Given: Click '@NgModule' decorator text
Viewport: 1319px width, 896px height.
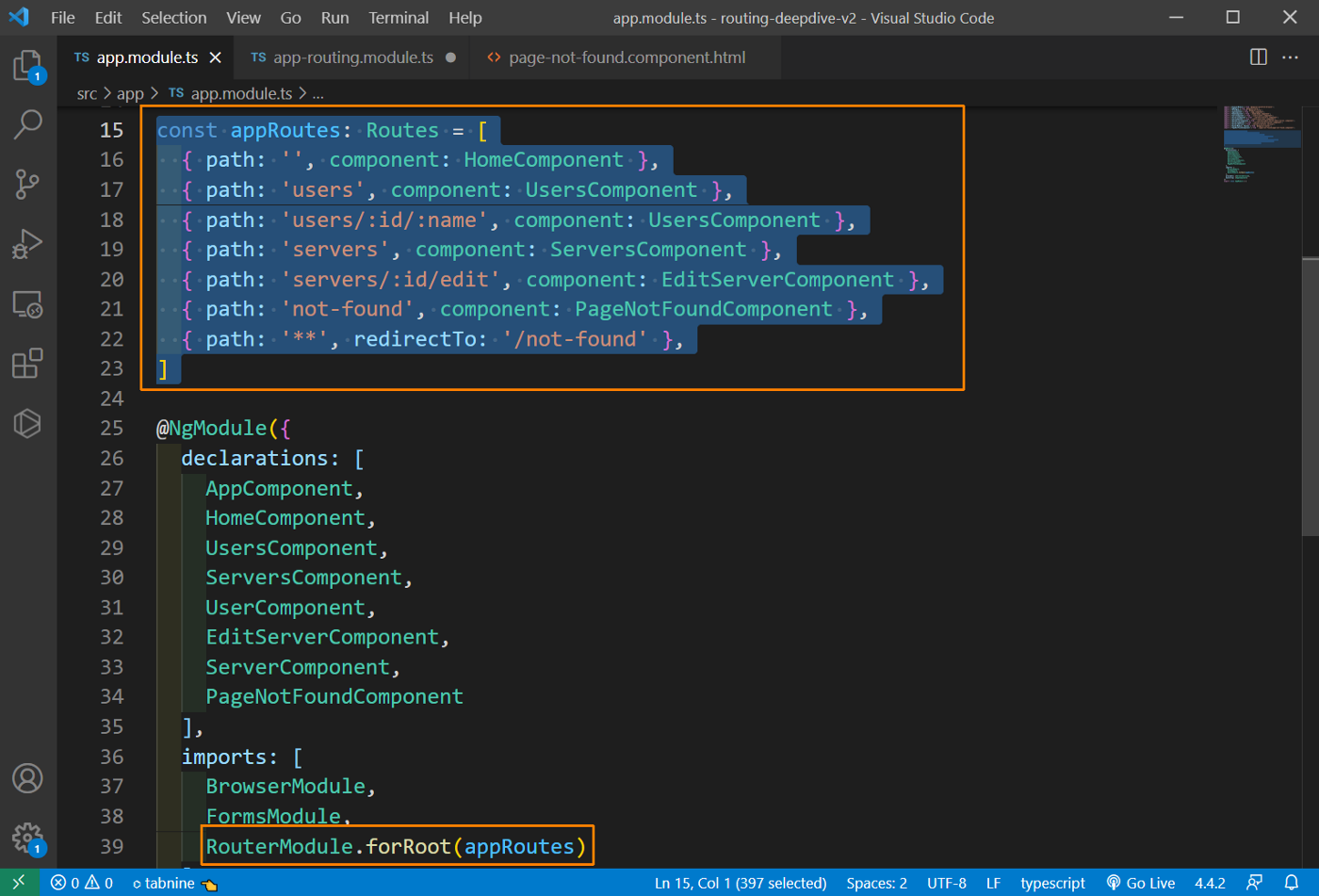Looking at the screenshot, I should pos(212,429).
